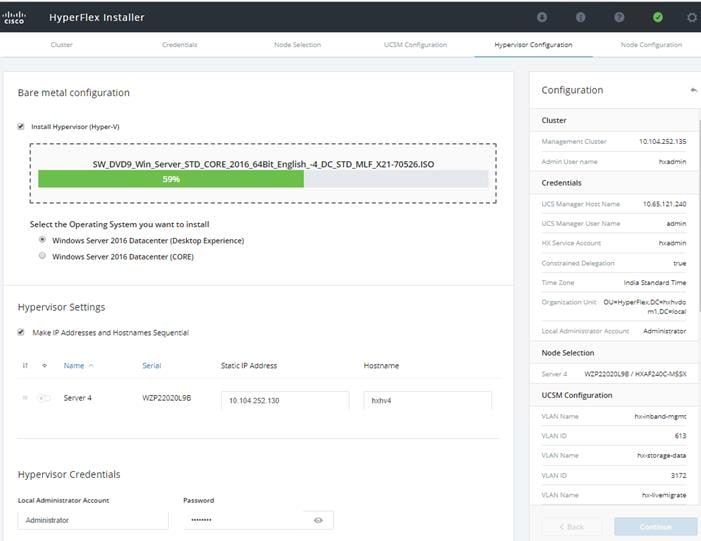Open the Node Selection step tab

click(297, 45)
